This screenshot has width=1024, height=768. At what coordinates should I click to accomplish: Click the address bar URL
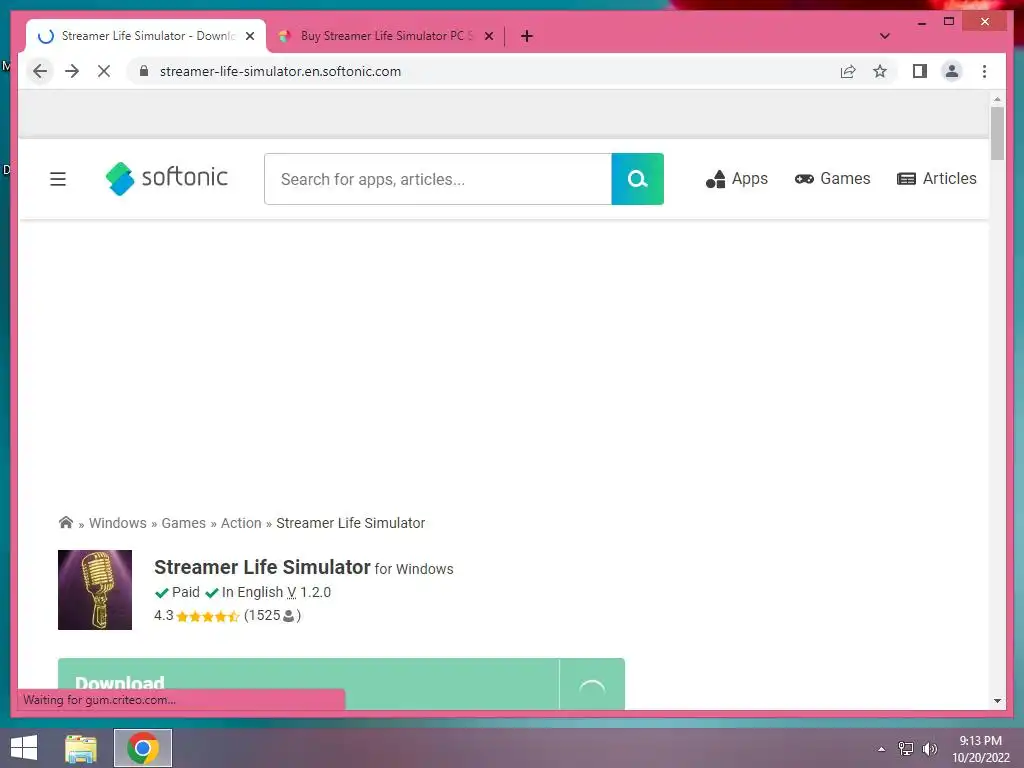pyautogui.click(x=280, y=71)
